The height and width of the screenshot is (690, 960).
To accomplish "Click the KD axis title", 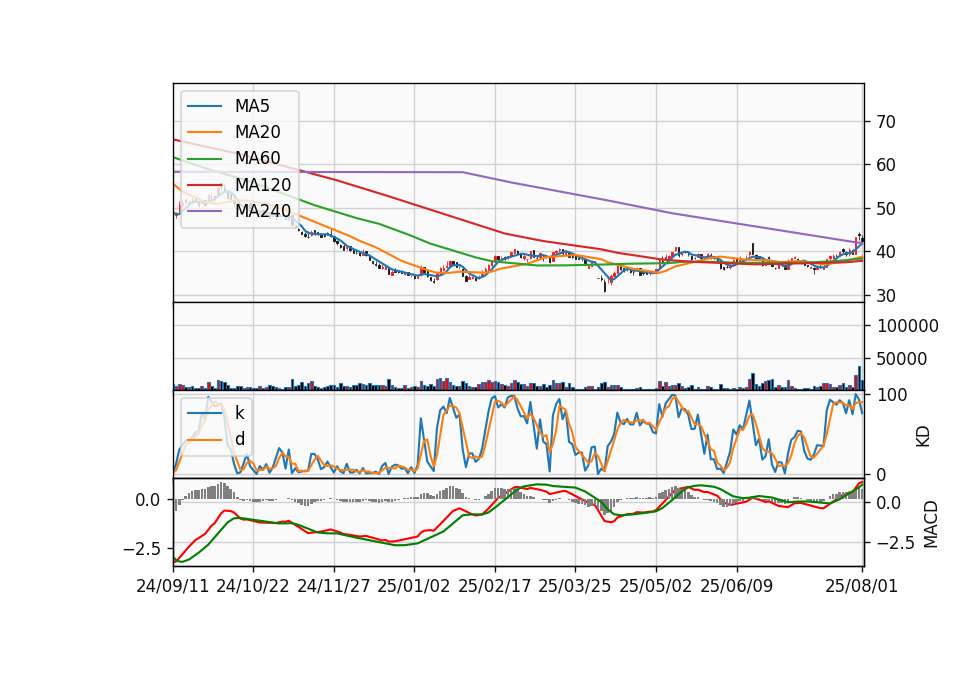I will click(x=923, y=437).
